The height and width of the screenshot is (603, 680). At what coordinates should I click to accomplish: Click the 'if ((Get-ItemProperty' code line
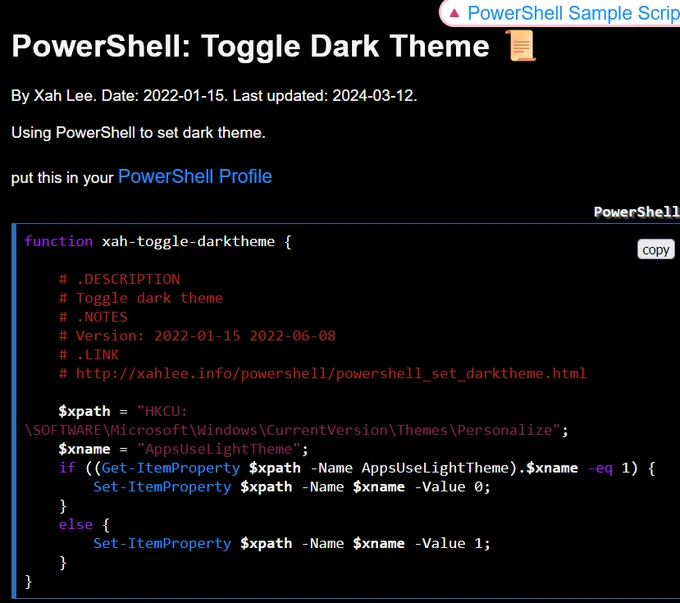pyautogui.click(x=357, y=468)
